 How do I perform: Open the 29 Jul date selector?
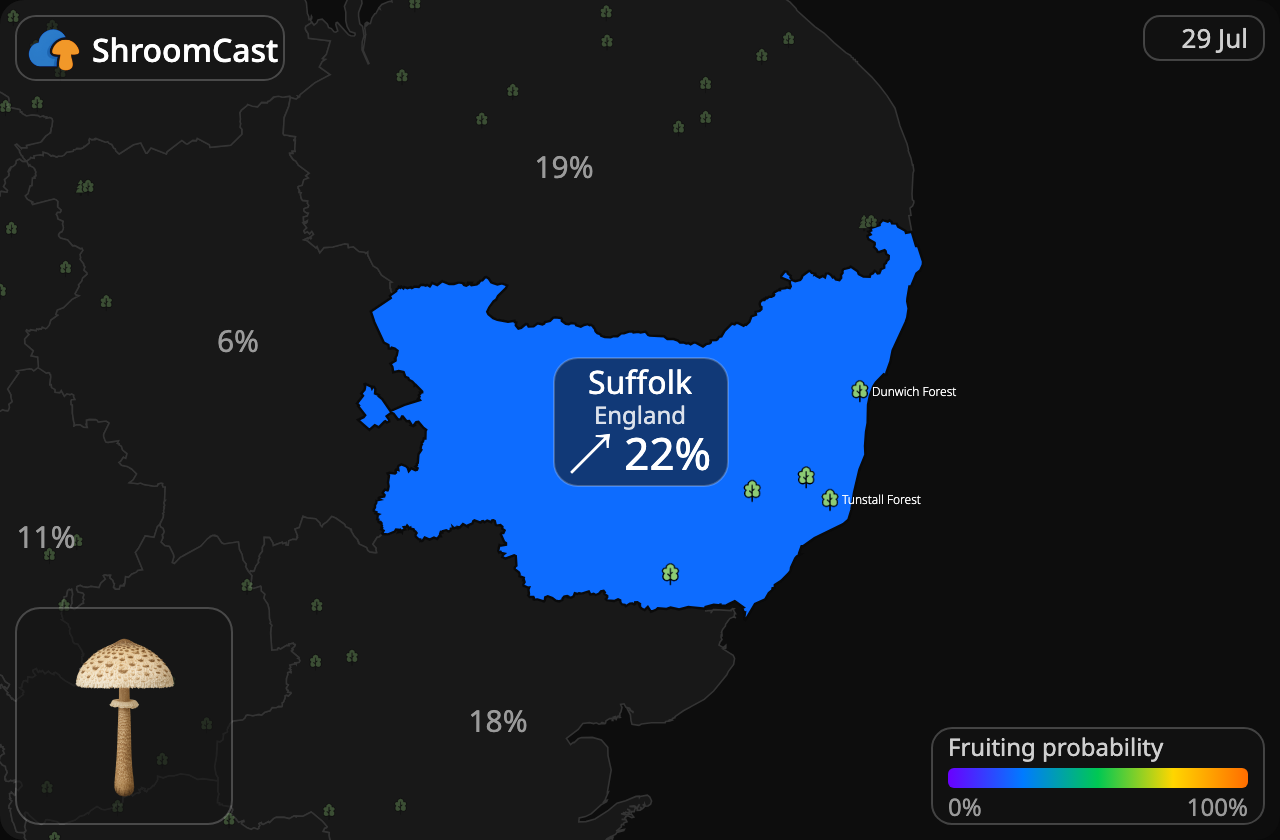(x=1204, y=39)
